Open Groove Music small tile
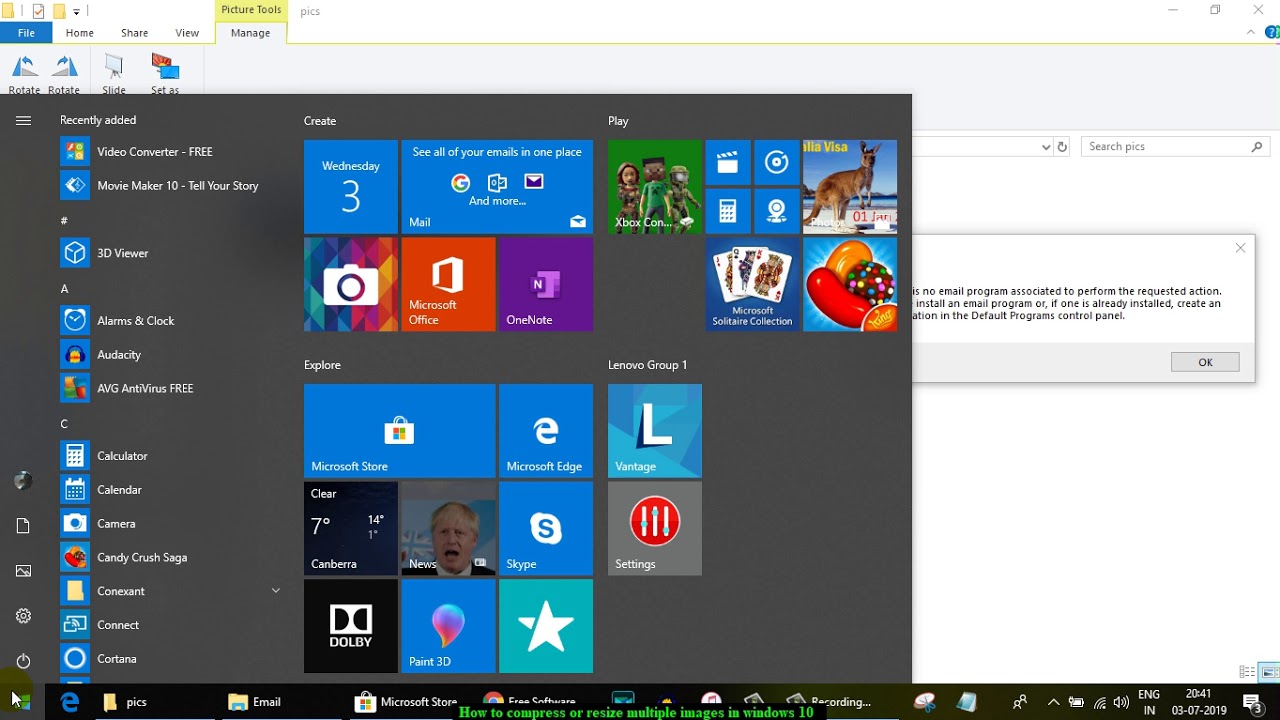Screen dimensions: 1280x720 coord(777,162)
